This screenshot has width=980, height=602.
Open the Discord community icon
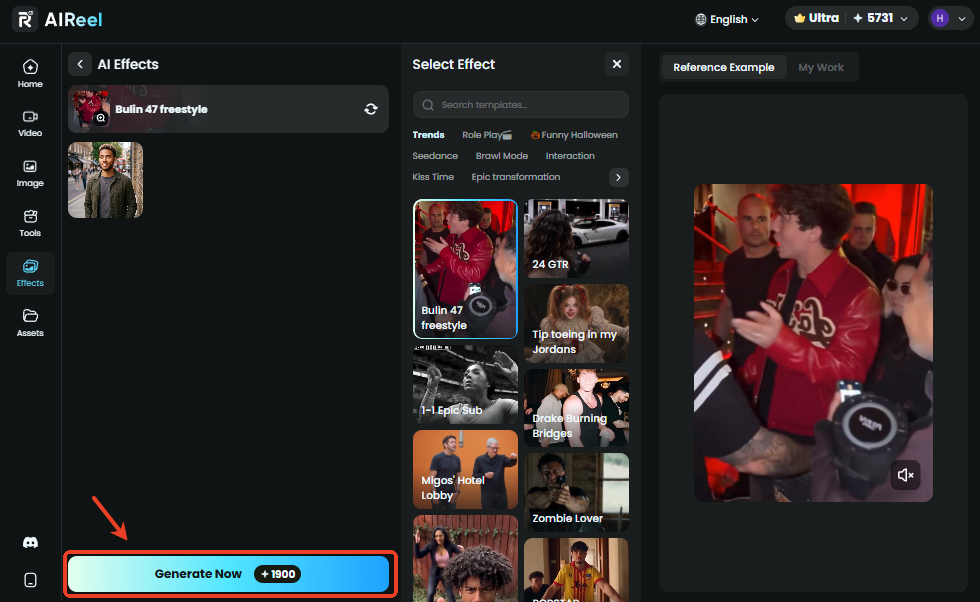click(30, 543)
